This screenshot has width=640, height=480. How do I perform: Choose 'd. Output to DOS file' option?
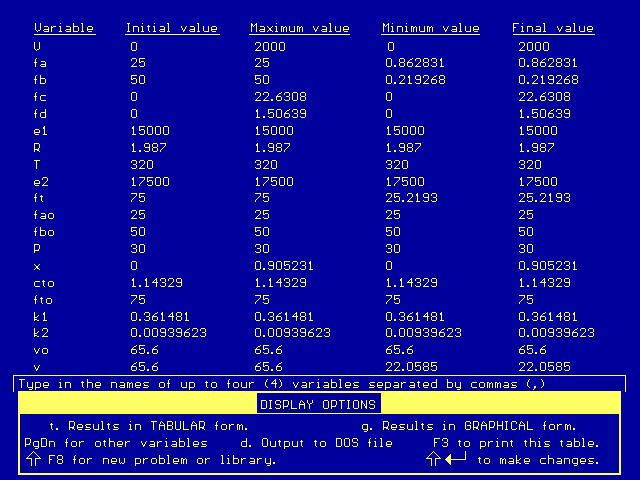(317, 443)
